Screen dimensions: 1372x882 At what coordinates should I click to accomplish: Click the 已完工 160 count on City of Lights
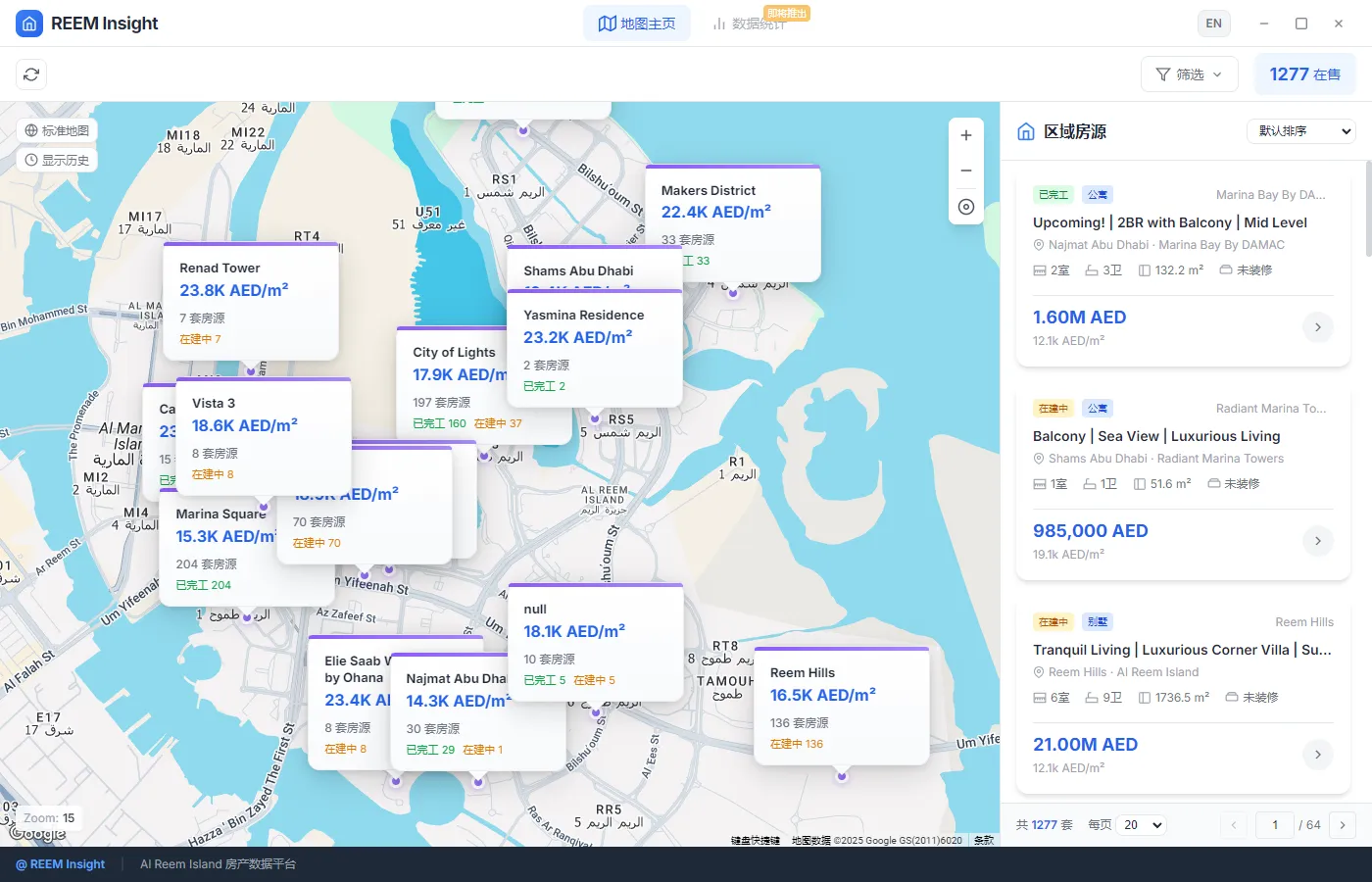439,423
